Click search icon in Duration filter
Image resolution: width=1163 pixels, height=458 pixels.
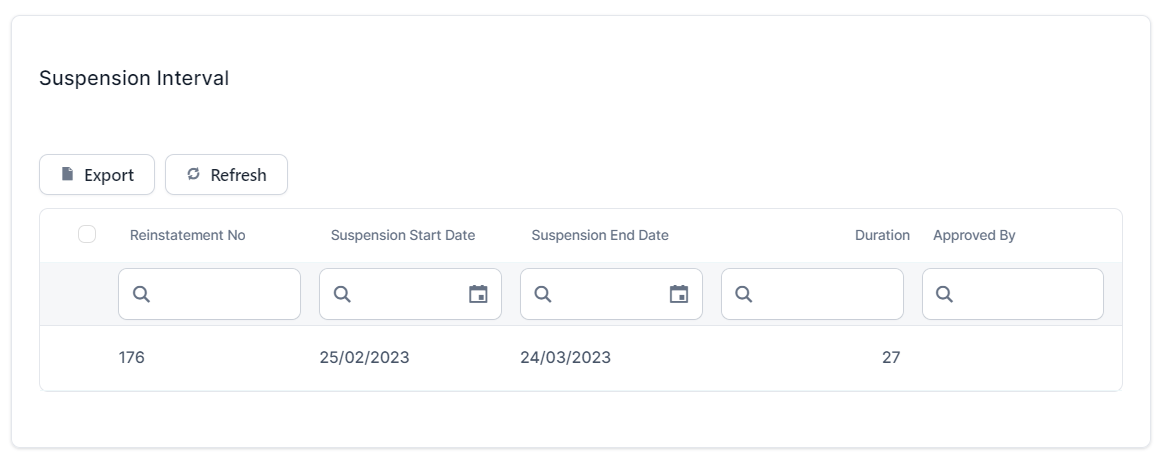[x=744, y=294]
